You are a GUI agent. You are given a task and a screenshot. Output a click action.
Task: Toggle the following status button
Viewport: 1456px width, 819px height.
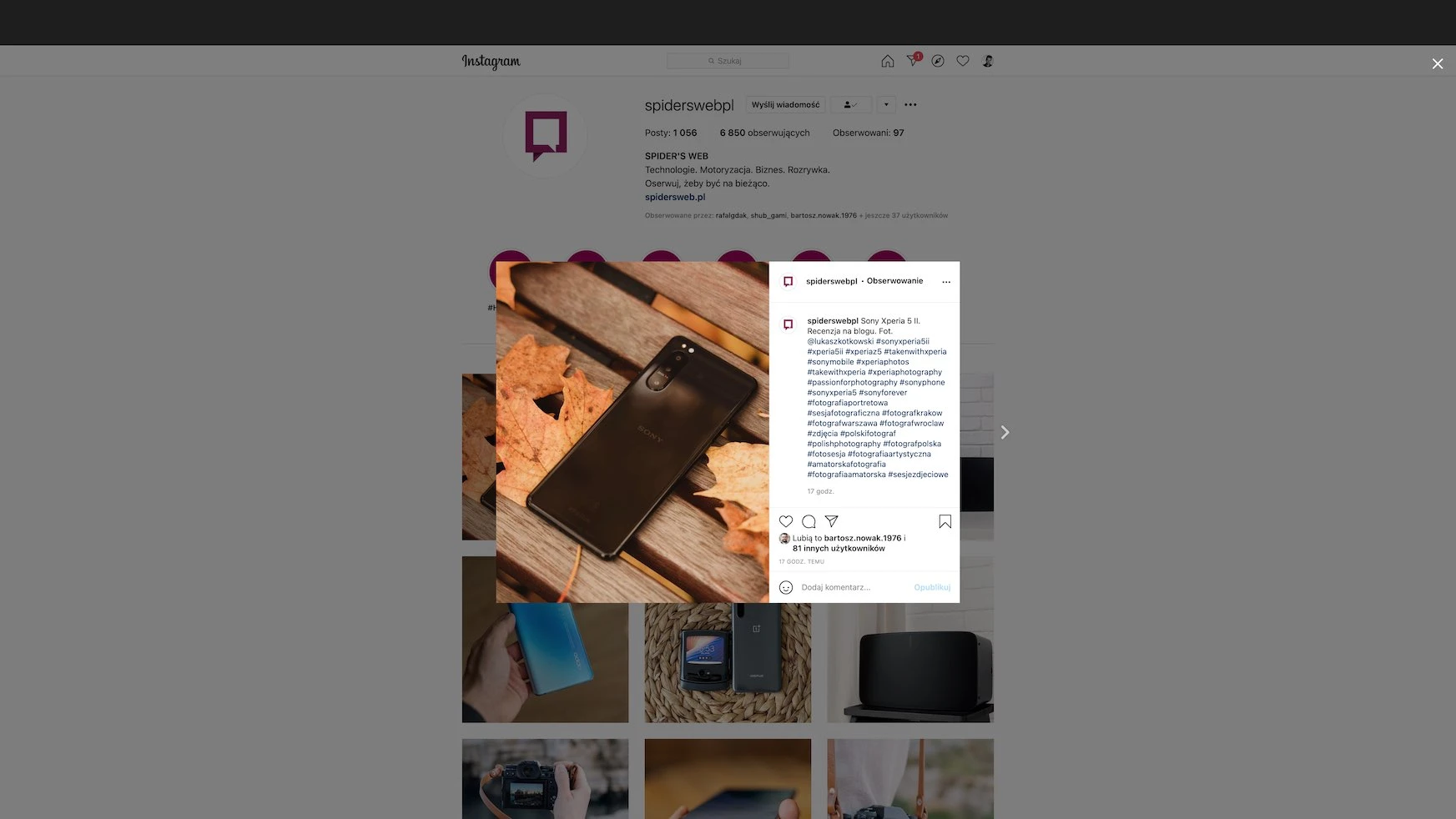tap(850, 105)
